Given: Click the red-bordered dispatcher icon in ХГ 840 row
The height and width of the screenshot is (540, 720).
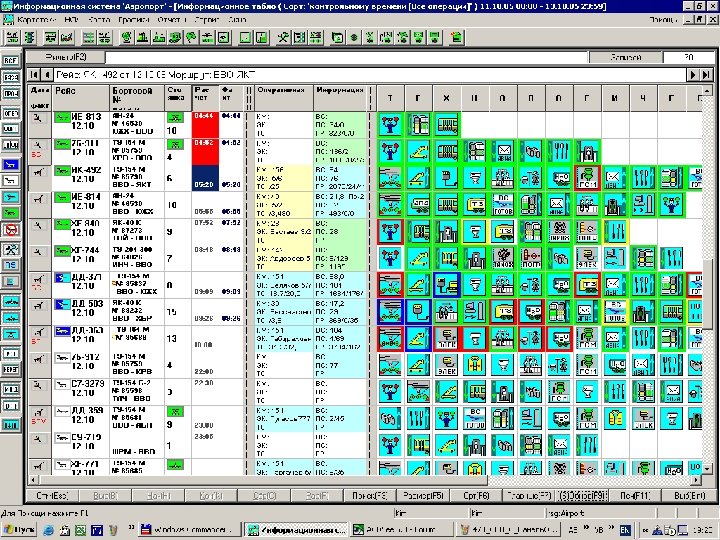Looking at the screenshot, I should coord(390,231).
